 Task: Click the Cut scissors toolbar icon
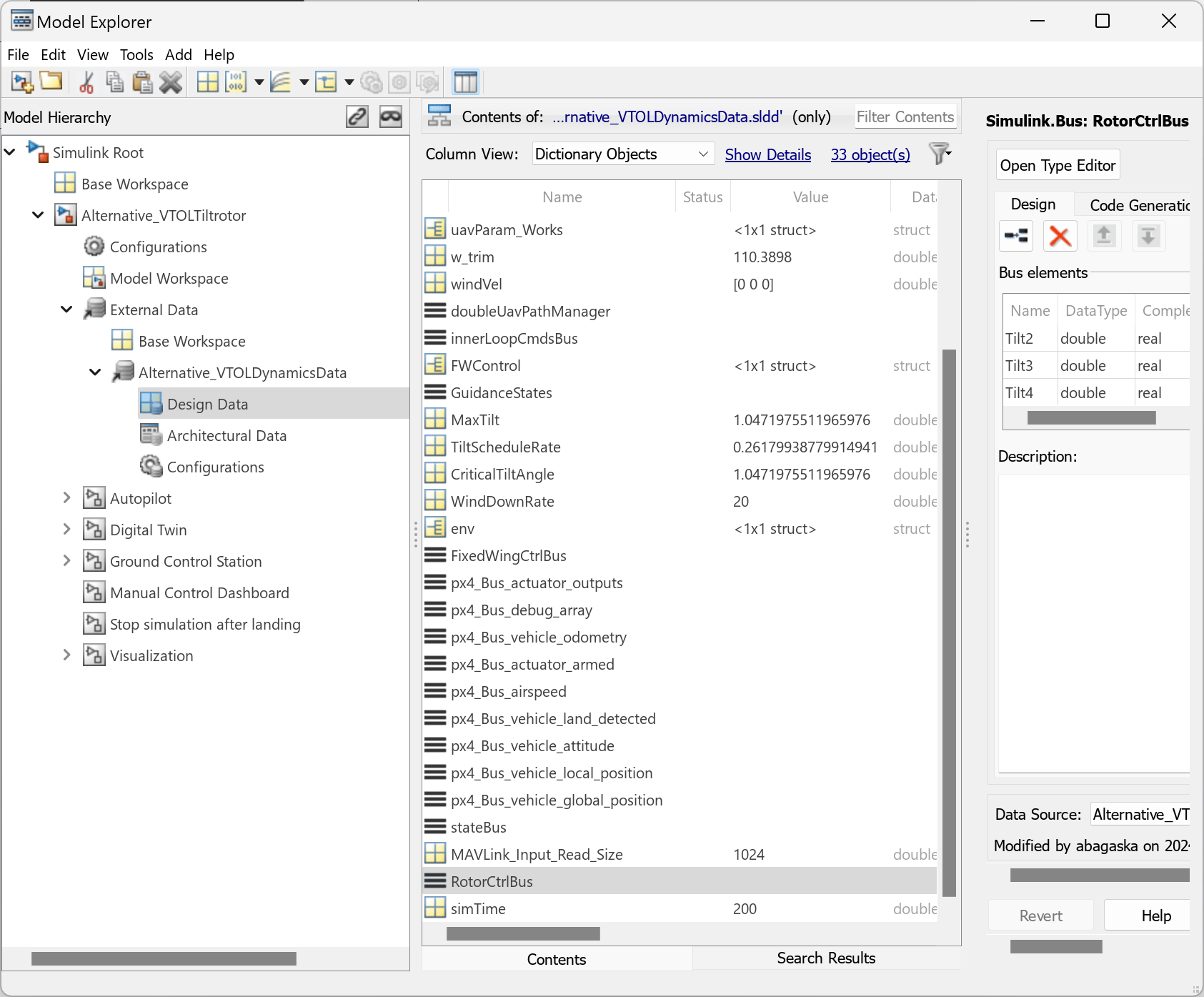coord(86,82)
